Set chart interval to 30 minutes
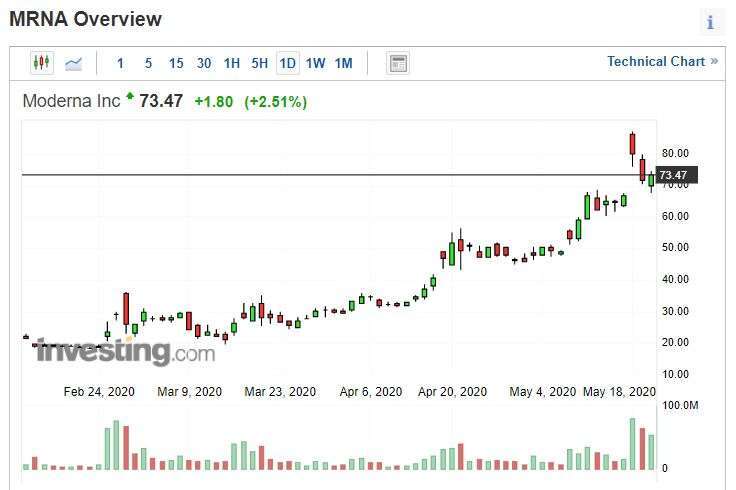This screenshot has height=490, width=736. point(204,63)
